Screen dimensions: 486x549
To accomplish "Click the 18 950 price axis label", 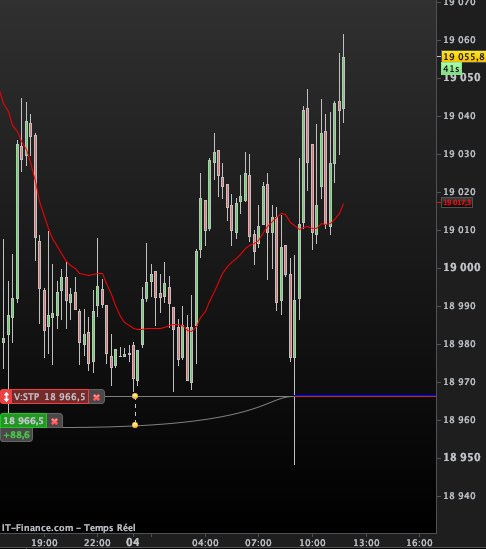I will [x=461, y=458].
